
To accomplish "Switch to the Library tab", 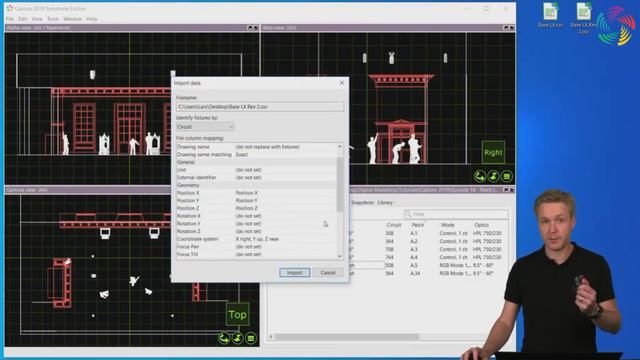I will tap(385, 202).
